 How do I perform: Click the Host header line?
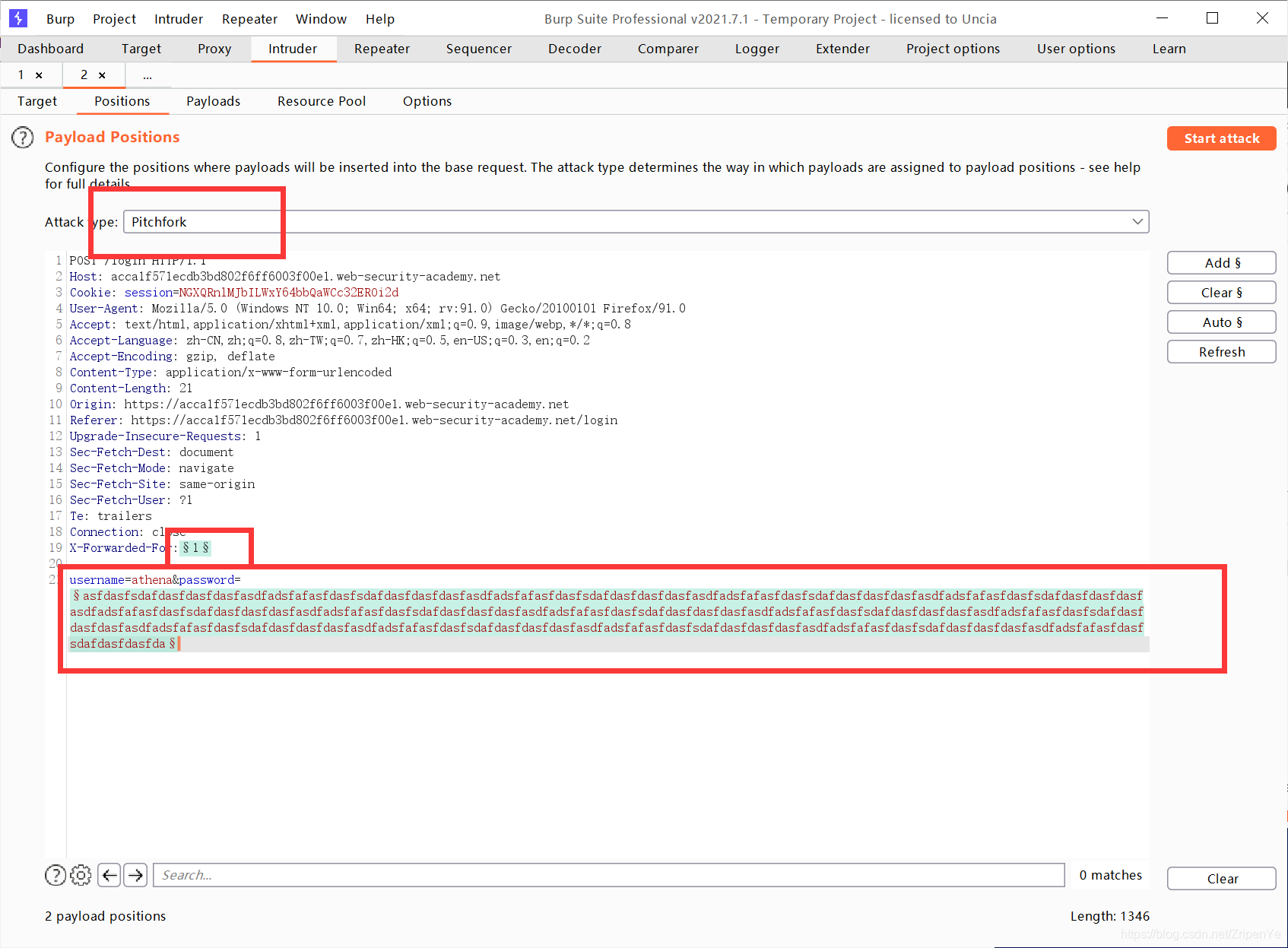[x=285, y=277]
